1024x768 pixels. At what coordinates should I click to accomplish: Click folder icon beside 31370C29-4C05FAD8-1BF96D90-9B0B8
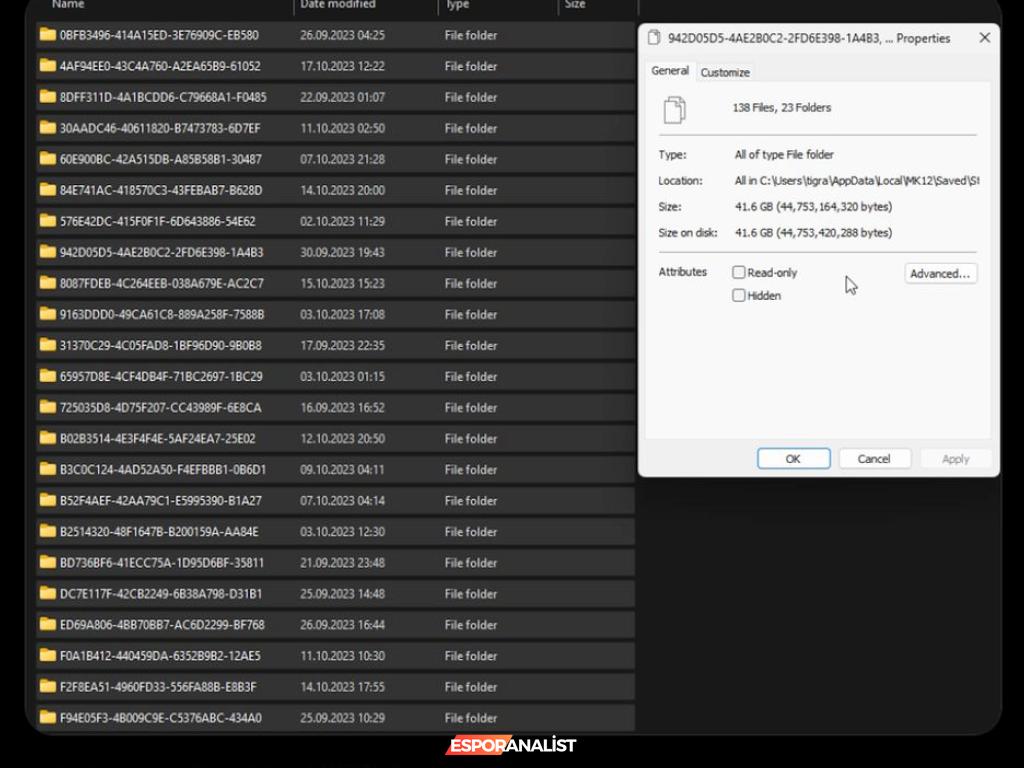coord(47,345)
